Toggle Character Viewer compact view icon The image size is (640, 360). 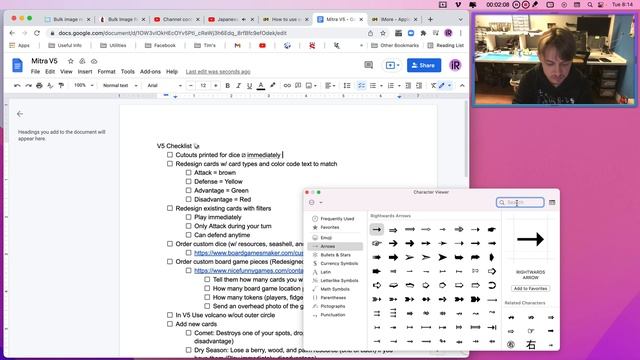coord(552,202)
